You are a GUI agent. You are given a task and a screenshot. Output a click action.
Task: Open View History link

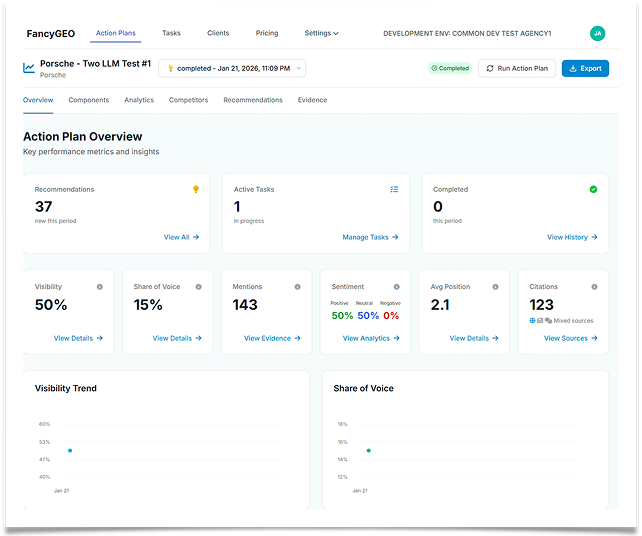[x=572, y=237]
